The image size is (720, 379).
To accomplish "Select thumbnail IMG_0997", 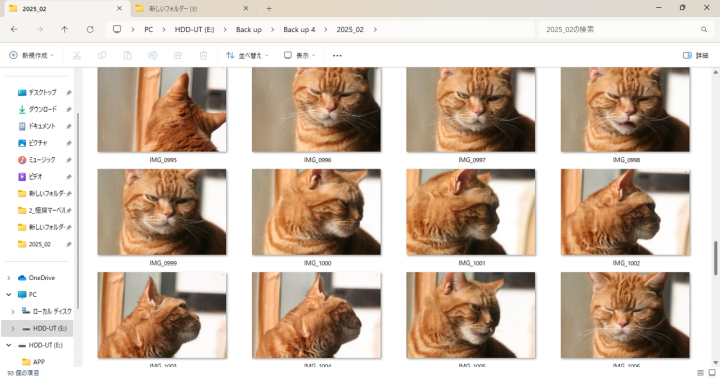I will [x=471, y=110].
